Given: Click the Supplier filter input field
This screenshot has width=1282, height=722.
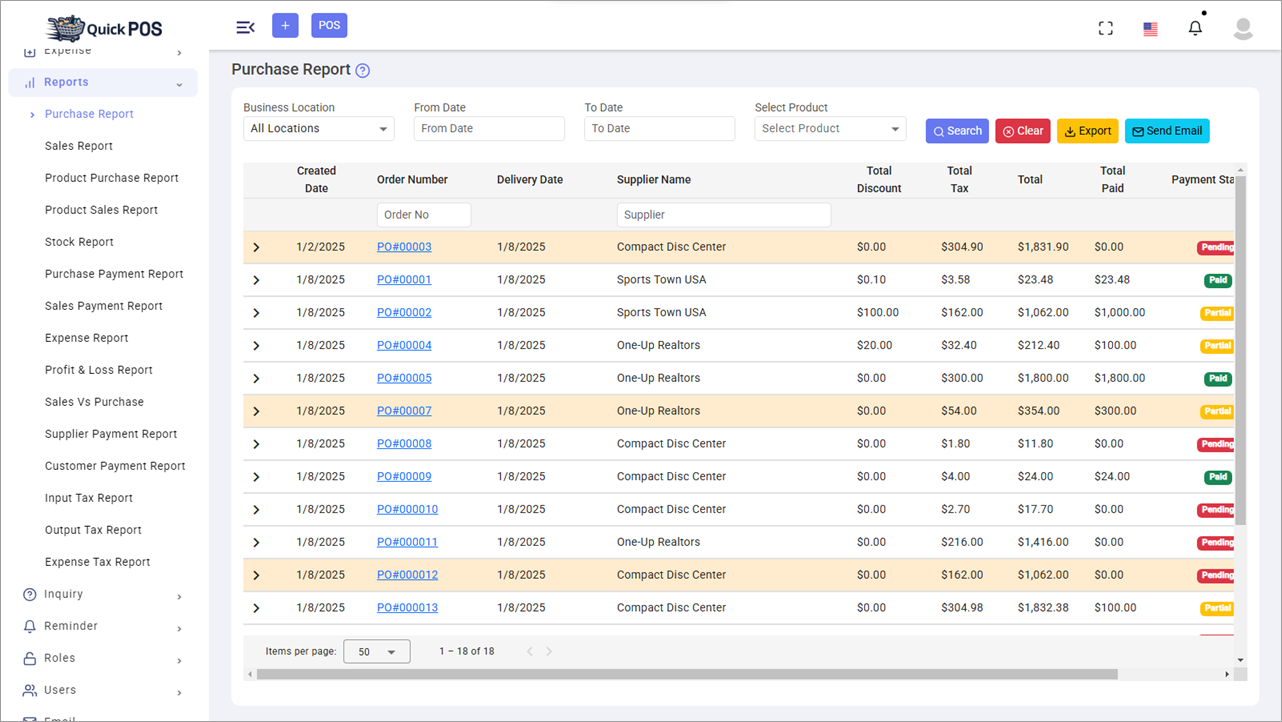Looking at the screenshot, I should (x=723, y=214).
